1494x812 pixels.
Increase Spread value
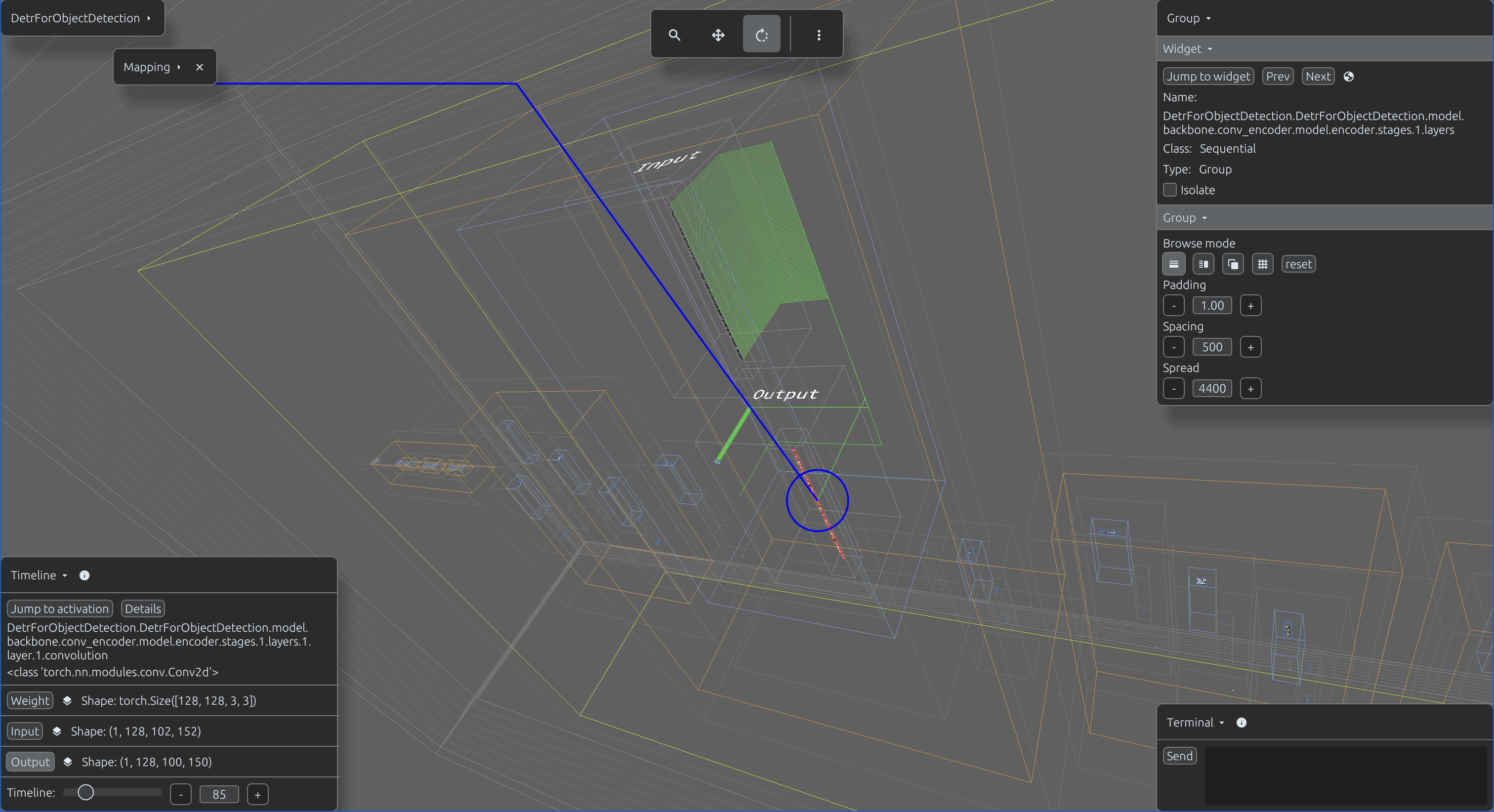tap(1250, 389)
